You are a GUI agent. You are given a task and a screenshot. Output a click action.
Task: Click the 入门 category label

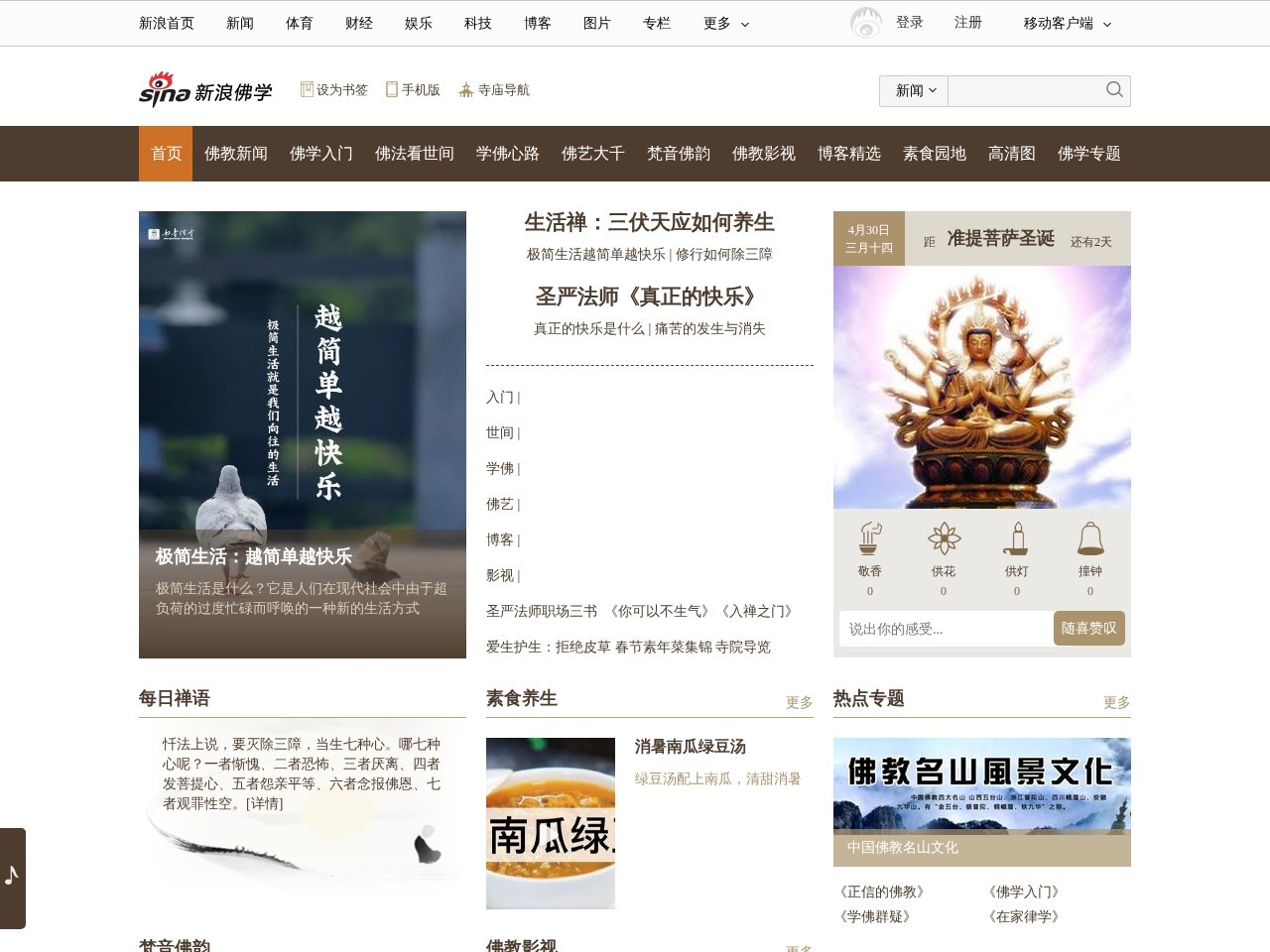tap(500, 397)
